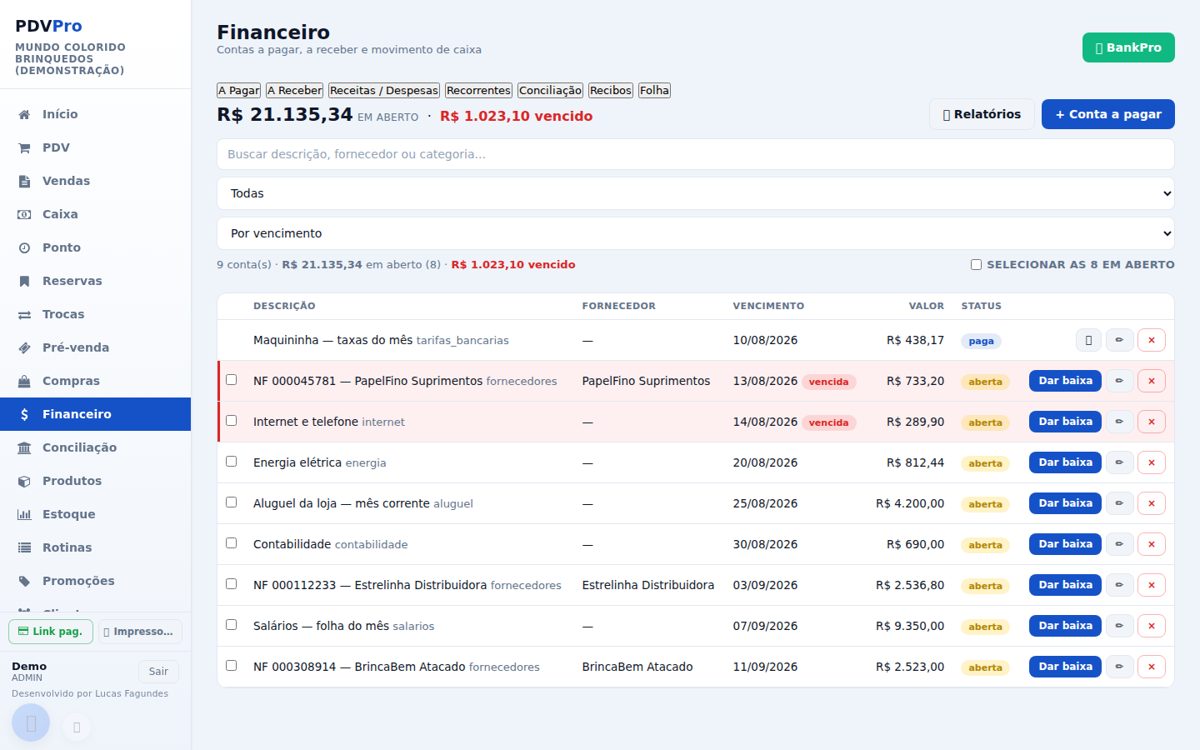Go to Reservas in sidebar
The height and width of the screenshot is (750, 1200).
point(95,281)
